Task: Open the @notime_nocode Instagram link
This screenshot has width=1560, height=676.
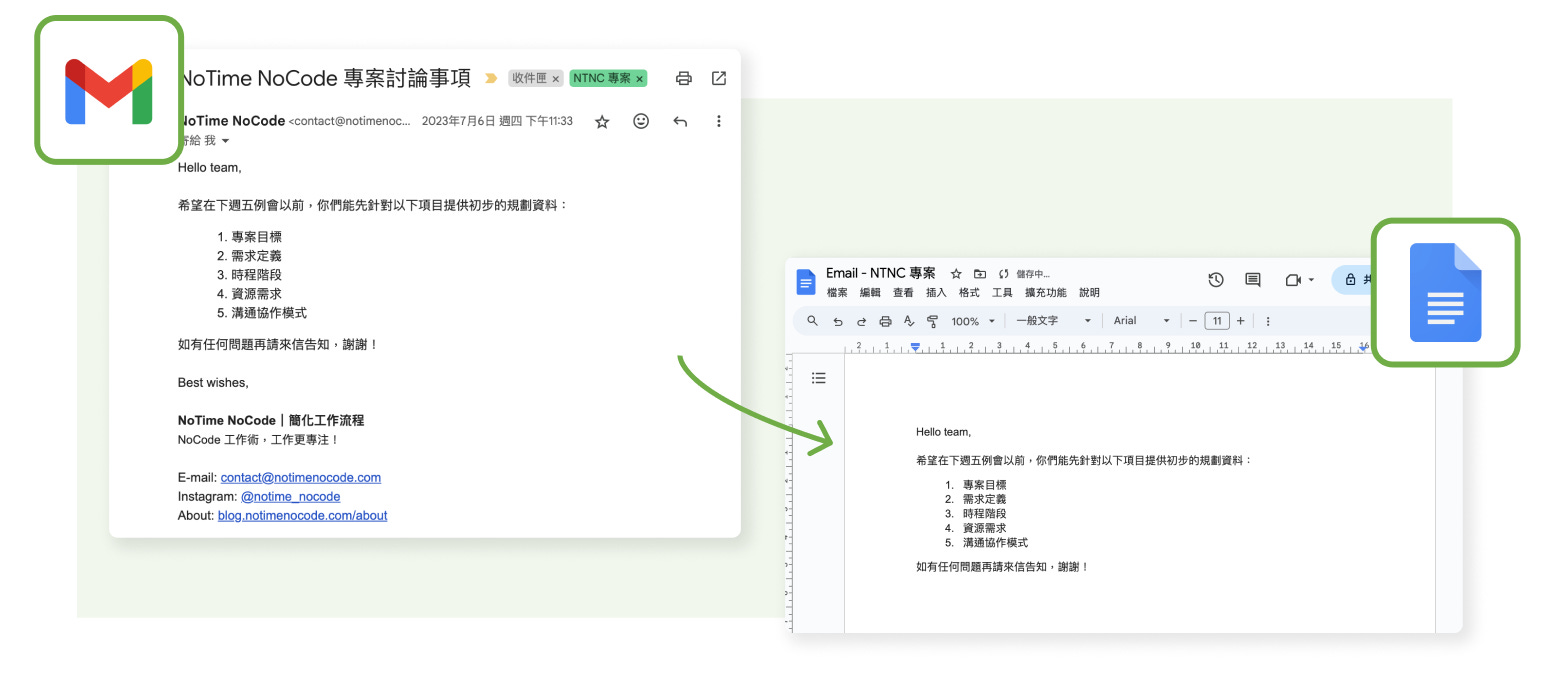Action: [290, 496]
